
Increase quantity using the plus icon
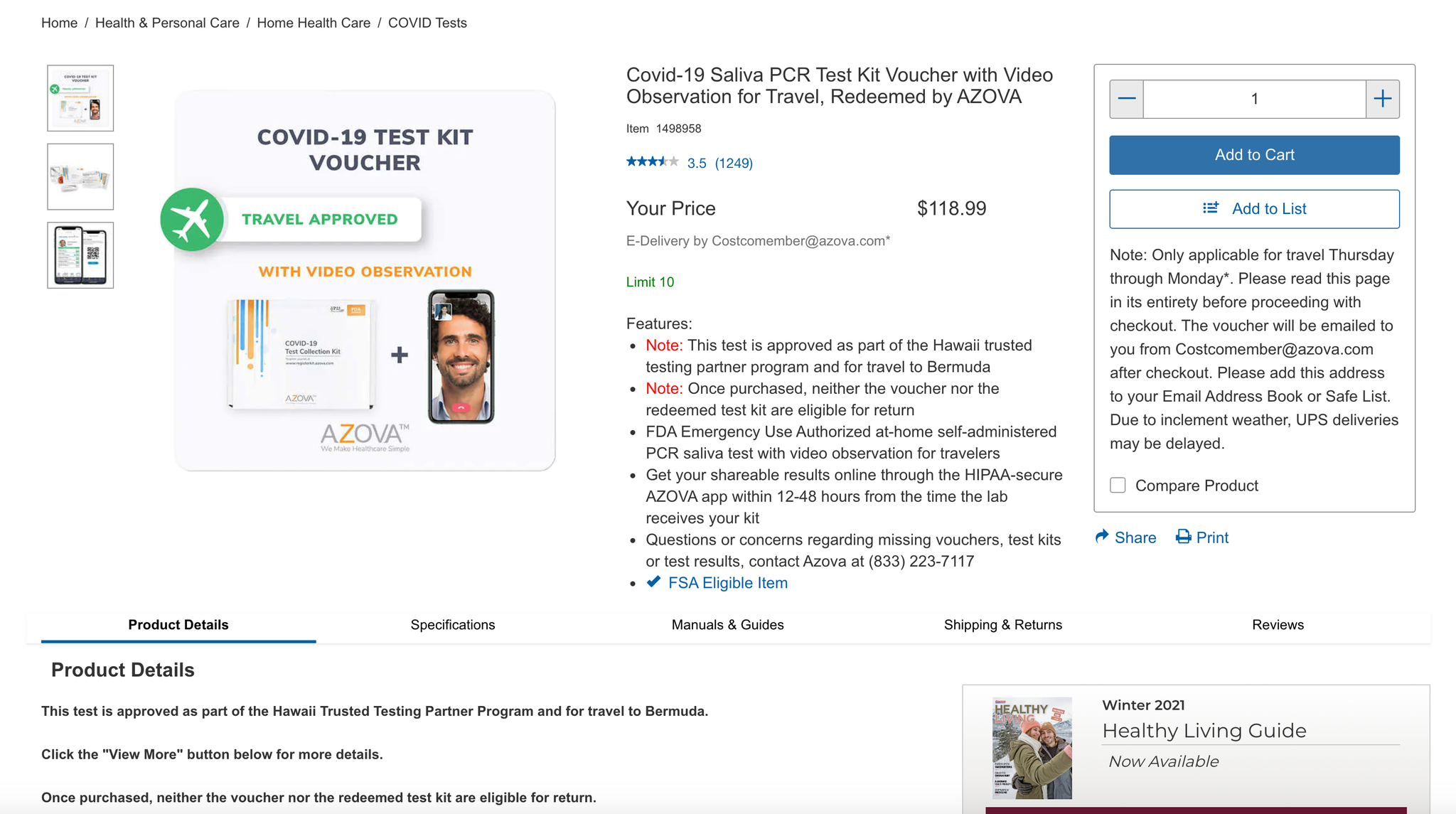tap(1382, 99)
